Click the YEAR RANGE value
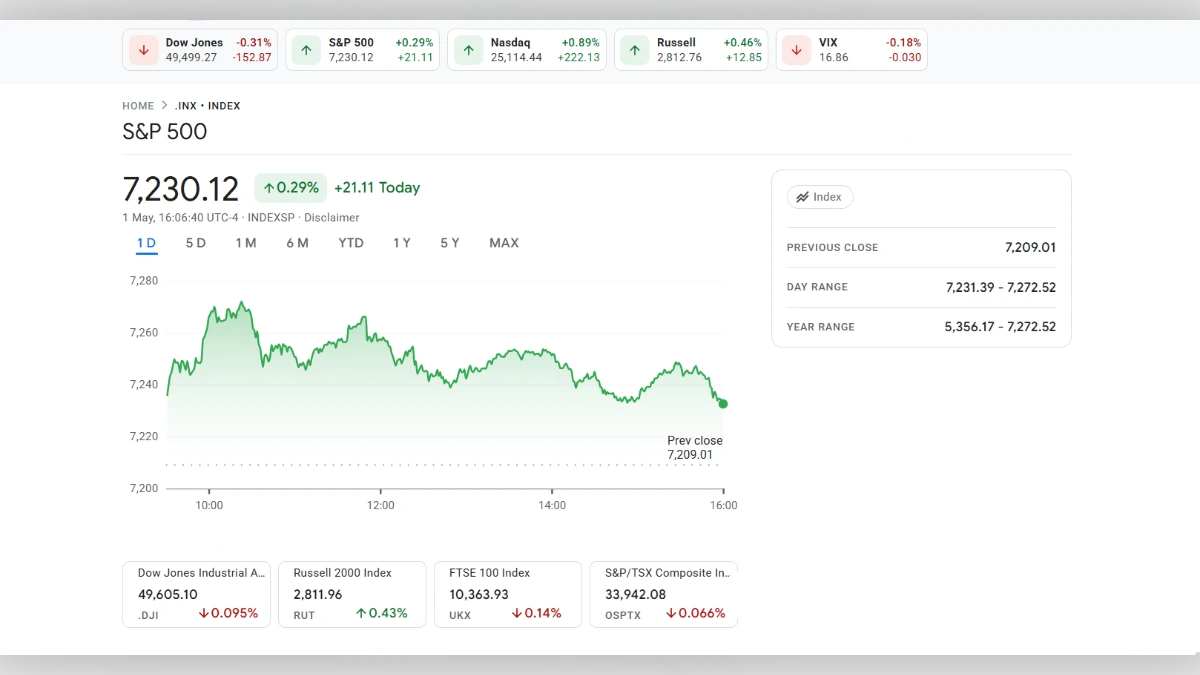Screen dimensions: 1200x675 [1000, 327]
